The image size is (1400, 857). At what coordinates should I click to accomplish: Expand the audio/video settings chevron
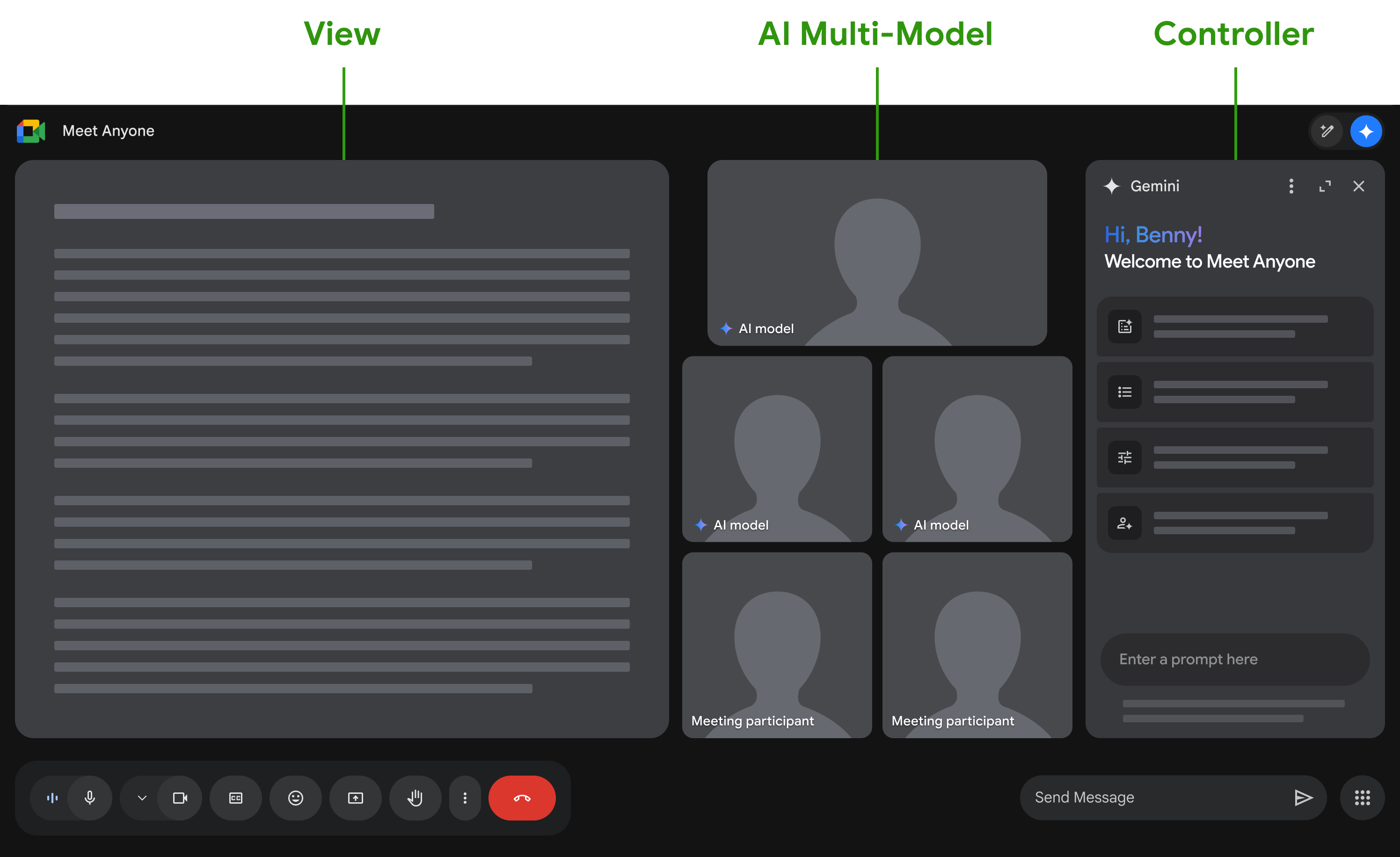(142, 798)
